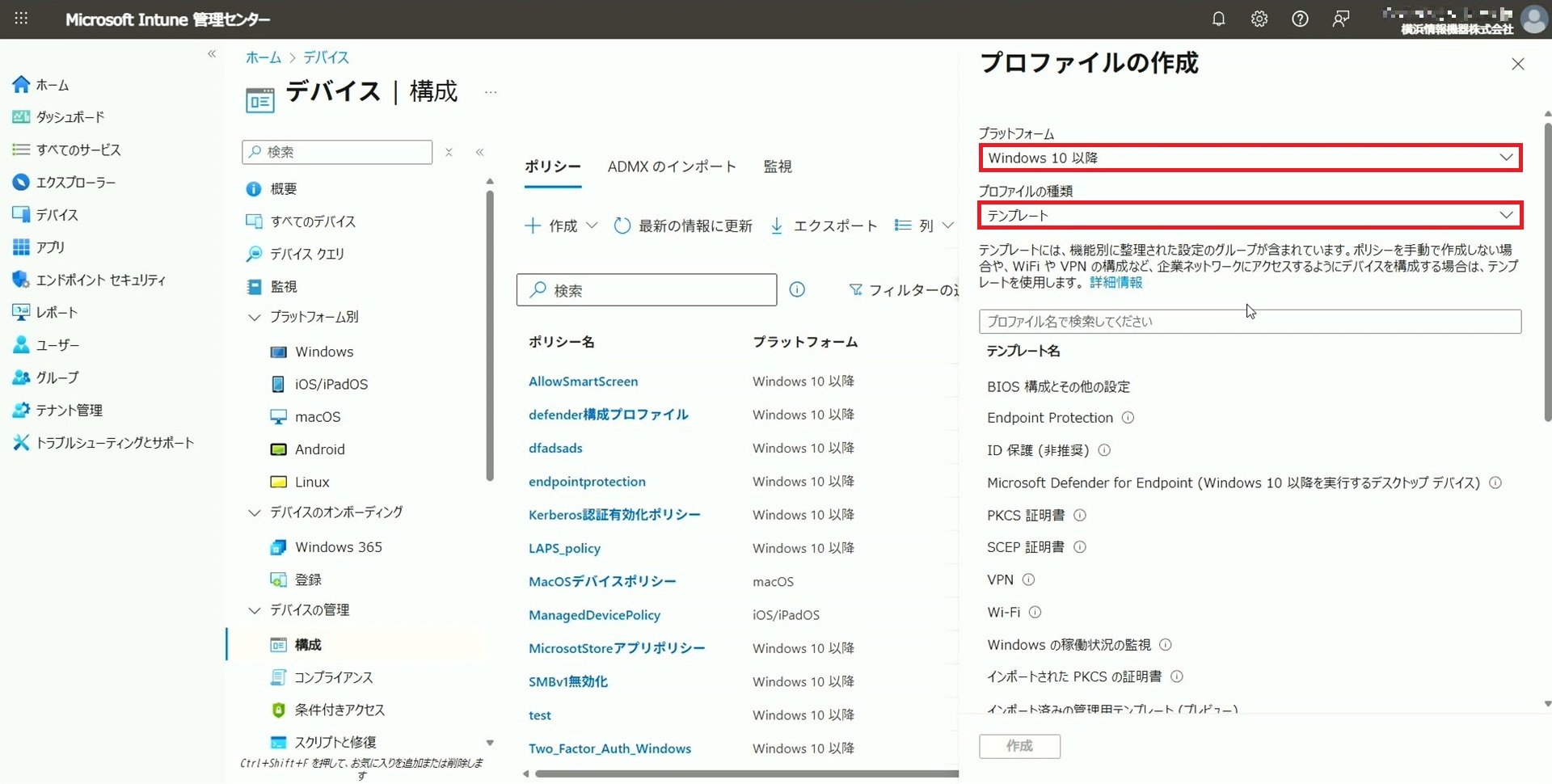
Task: Click the refresh latest information icon
Action: [x=622, y=226]
